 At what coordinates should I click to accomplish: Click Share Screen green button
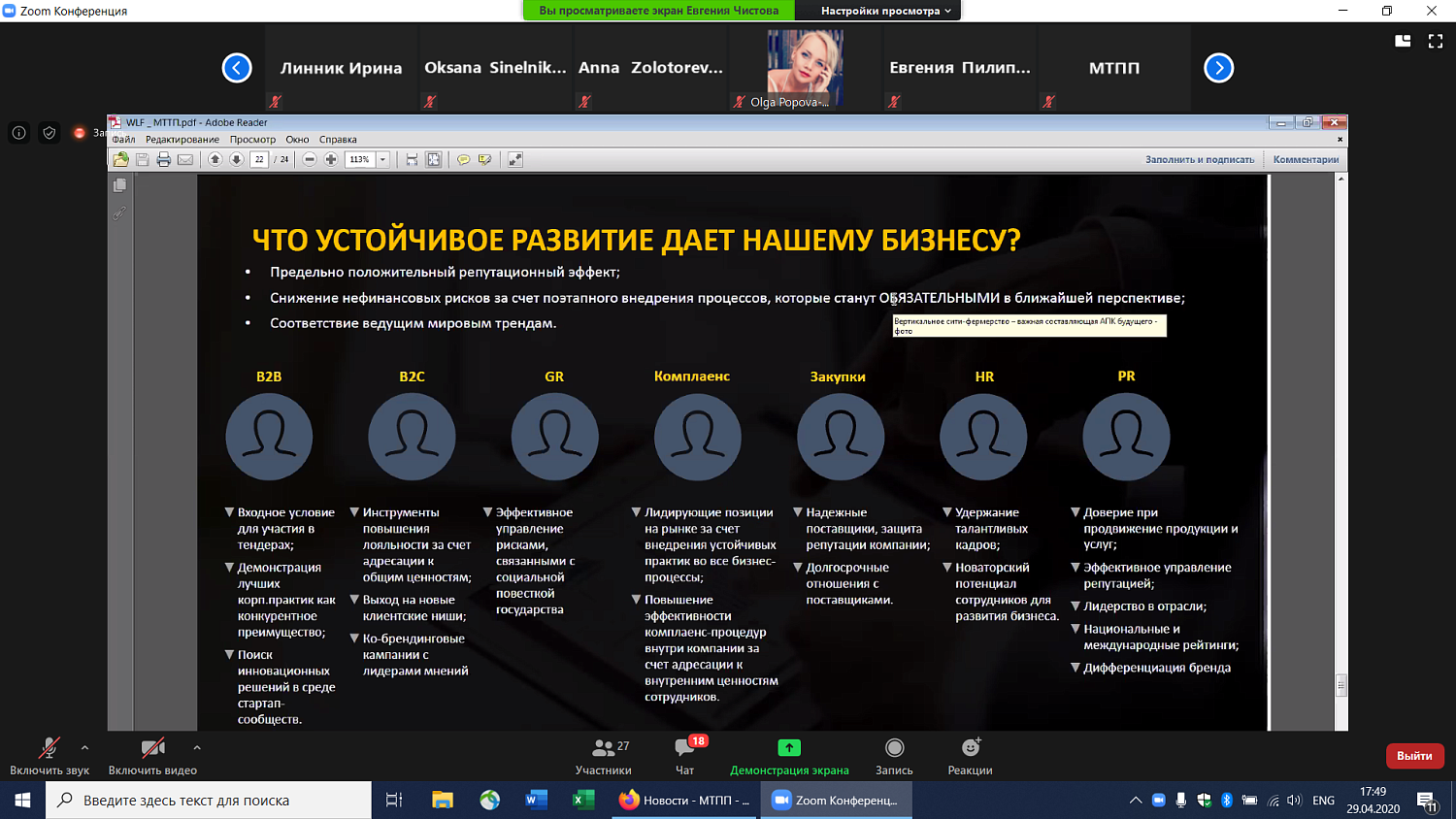789,757
